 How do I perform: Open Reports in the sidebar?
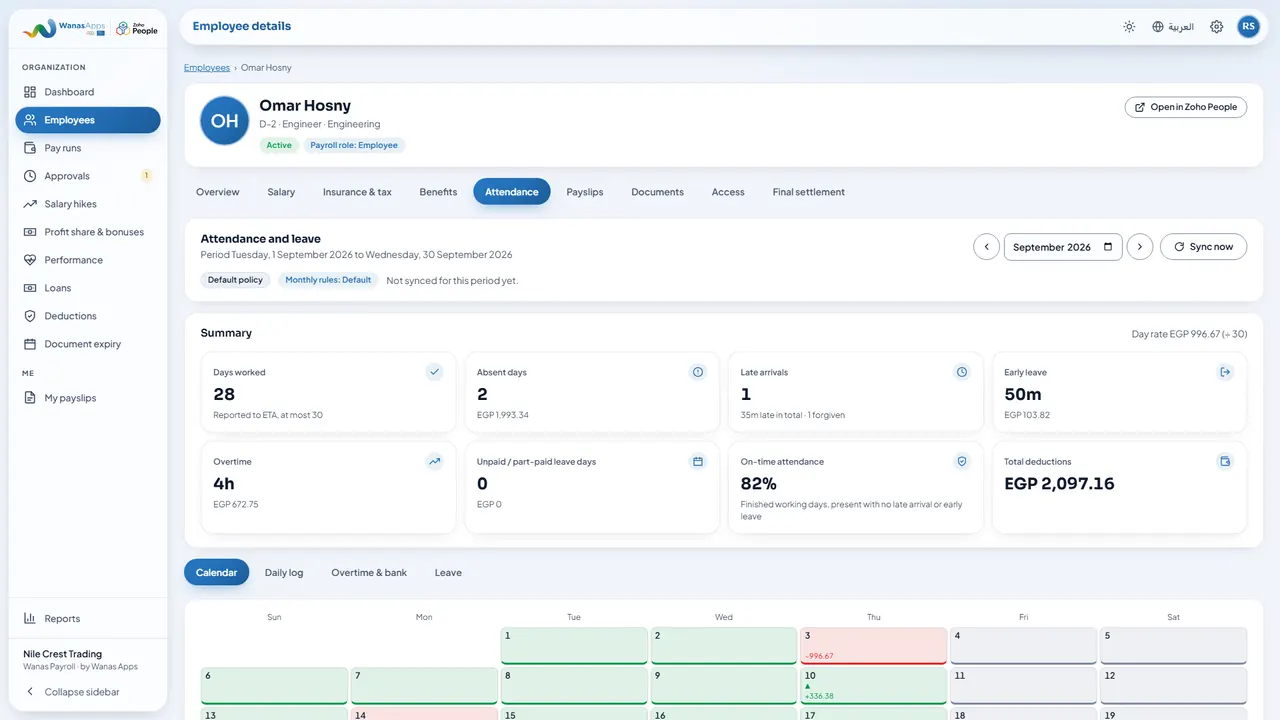coord(88,618)
